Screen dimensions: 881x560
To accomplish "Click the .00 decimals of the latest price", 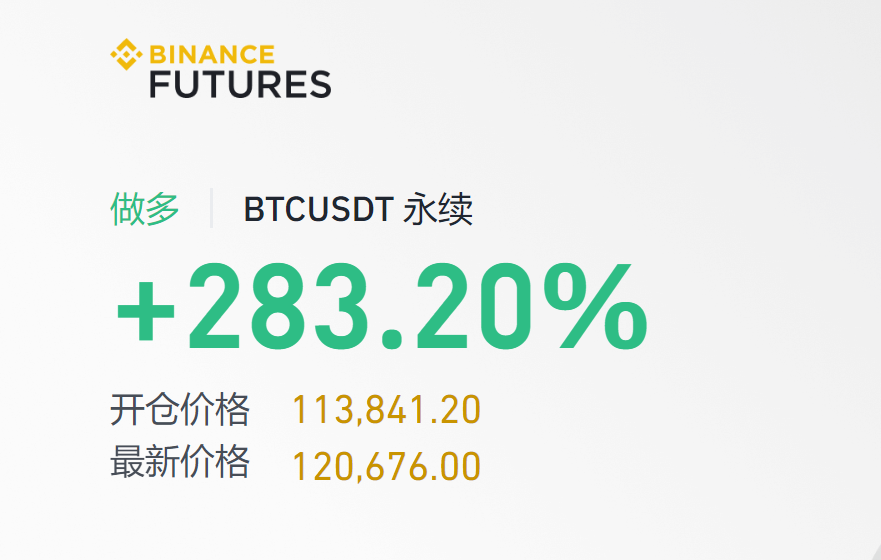I will [456, 466].
